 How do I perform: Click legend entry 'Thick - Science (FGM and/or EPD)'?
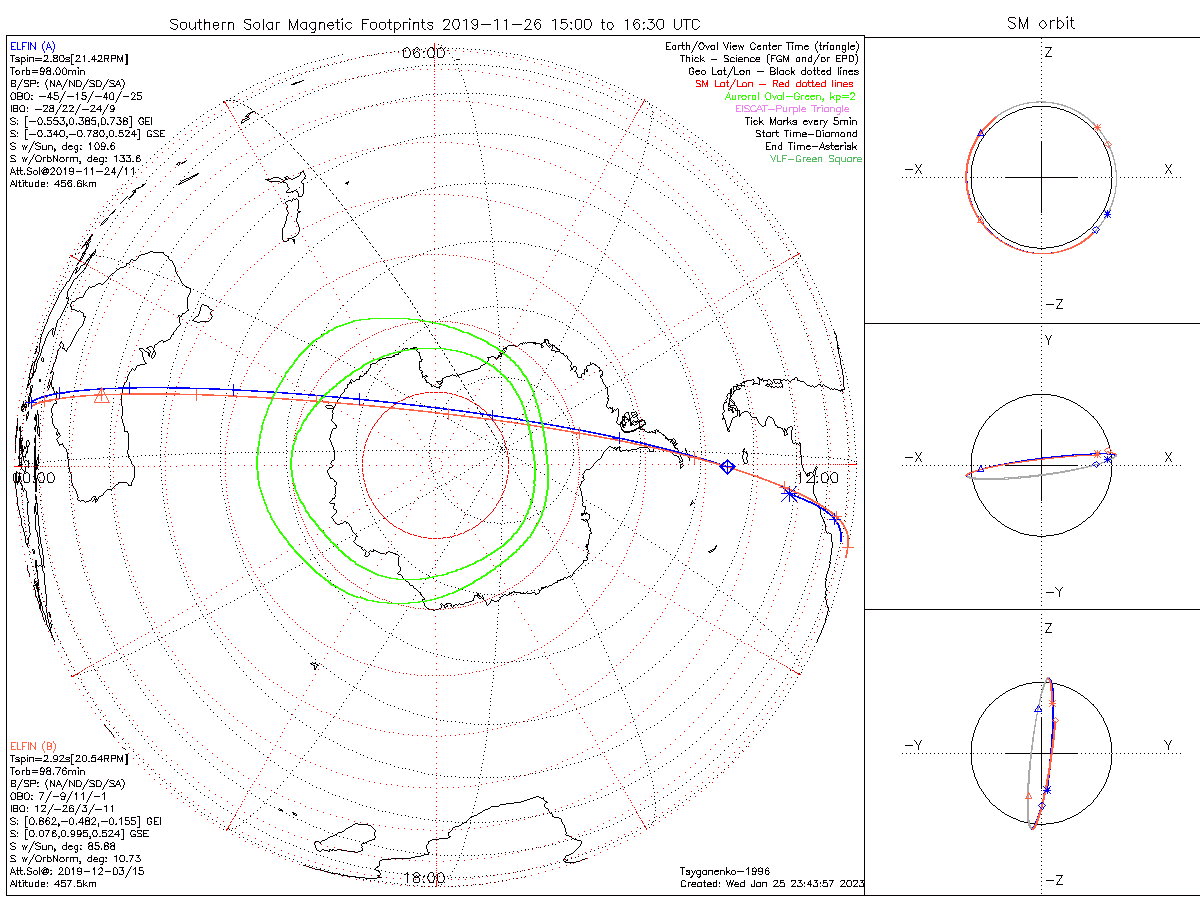[770, 59]
